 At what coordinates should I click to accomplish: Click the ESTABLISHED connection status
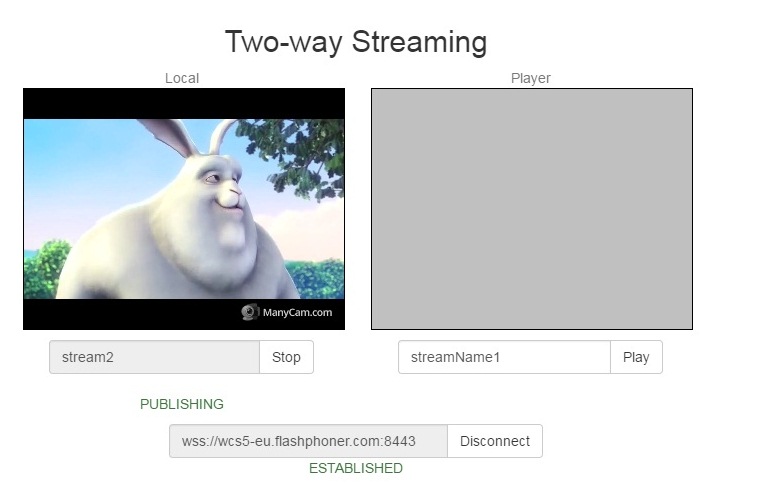point(355,468)
